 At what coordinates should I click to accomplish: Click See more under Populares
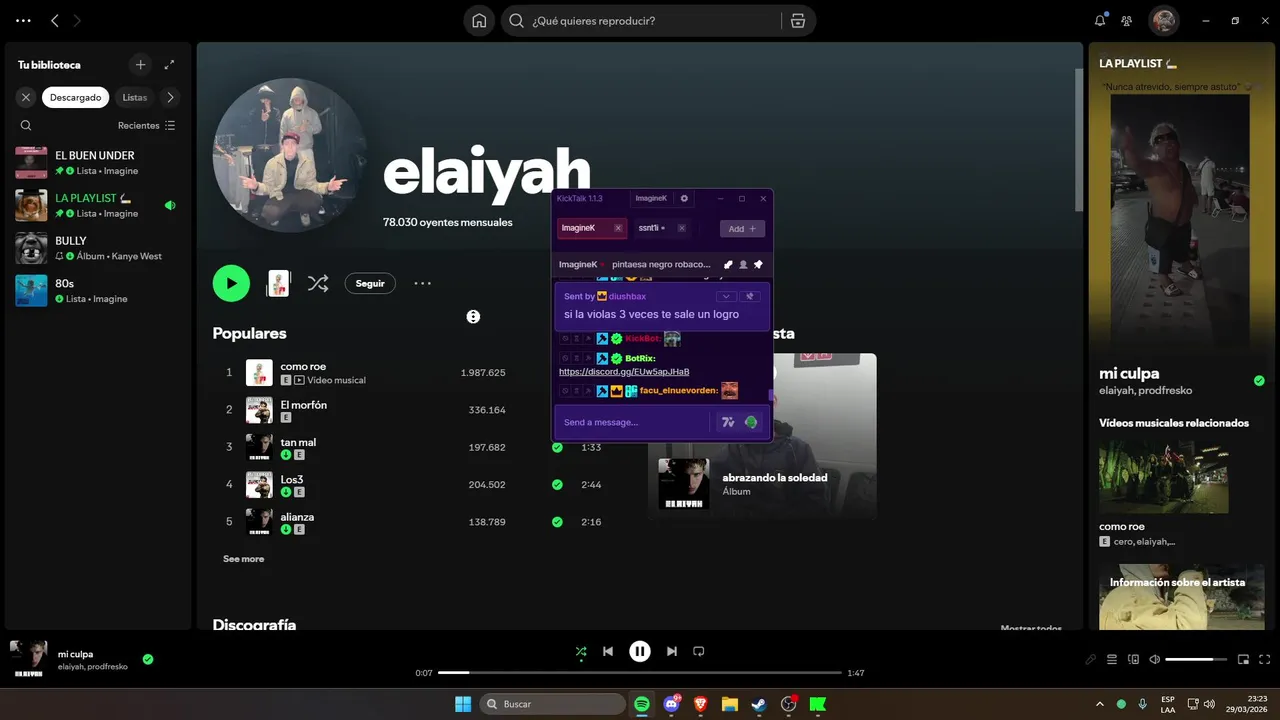pyautogui.click(x=243, y=559)
